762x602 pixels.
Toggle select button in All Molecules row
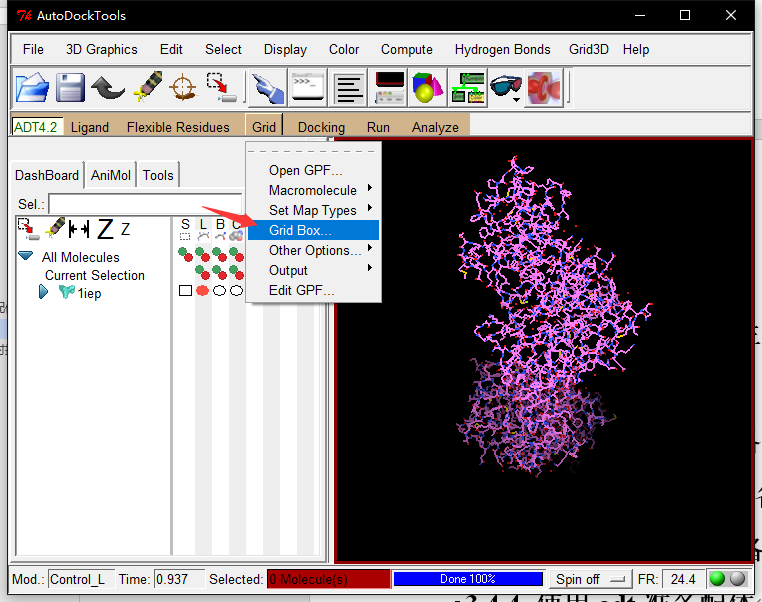[x=185, y=255]
